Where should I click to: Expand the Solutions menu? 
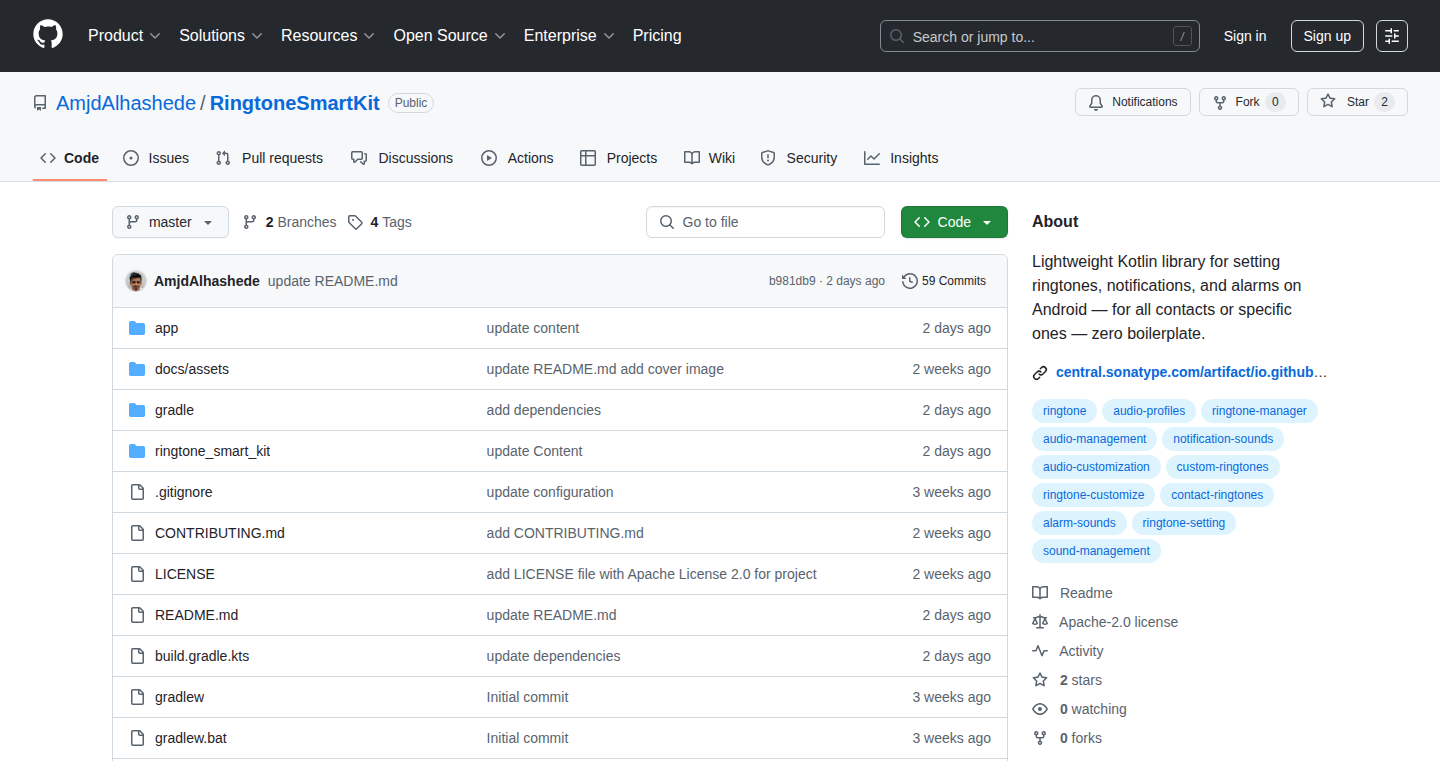(x=221, y=36)
